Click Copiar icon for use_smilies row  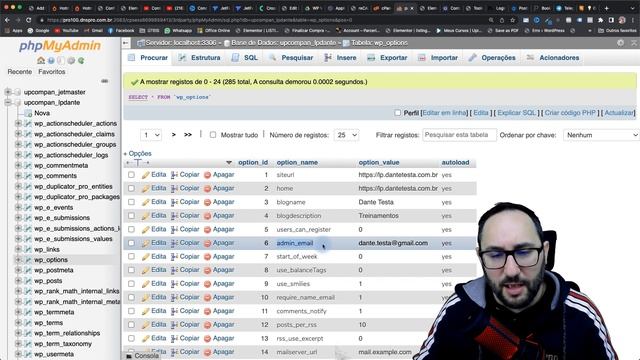point(174,284)
